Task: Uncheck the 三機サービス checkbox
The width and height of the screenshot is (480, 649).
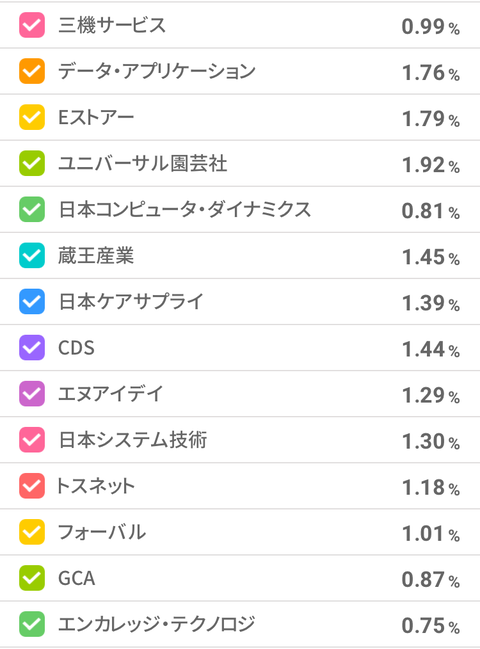Action: point(32,25)
